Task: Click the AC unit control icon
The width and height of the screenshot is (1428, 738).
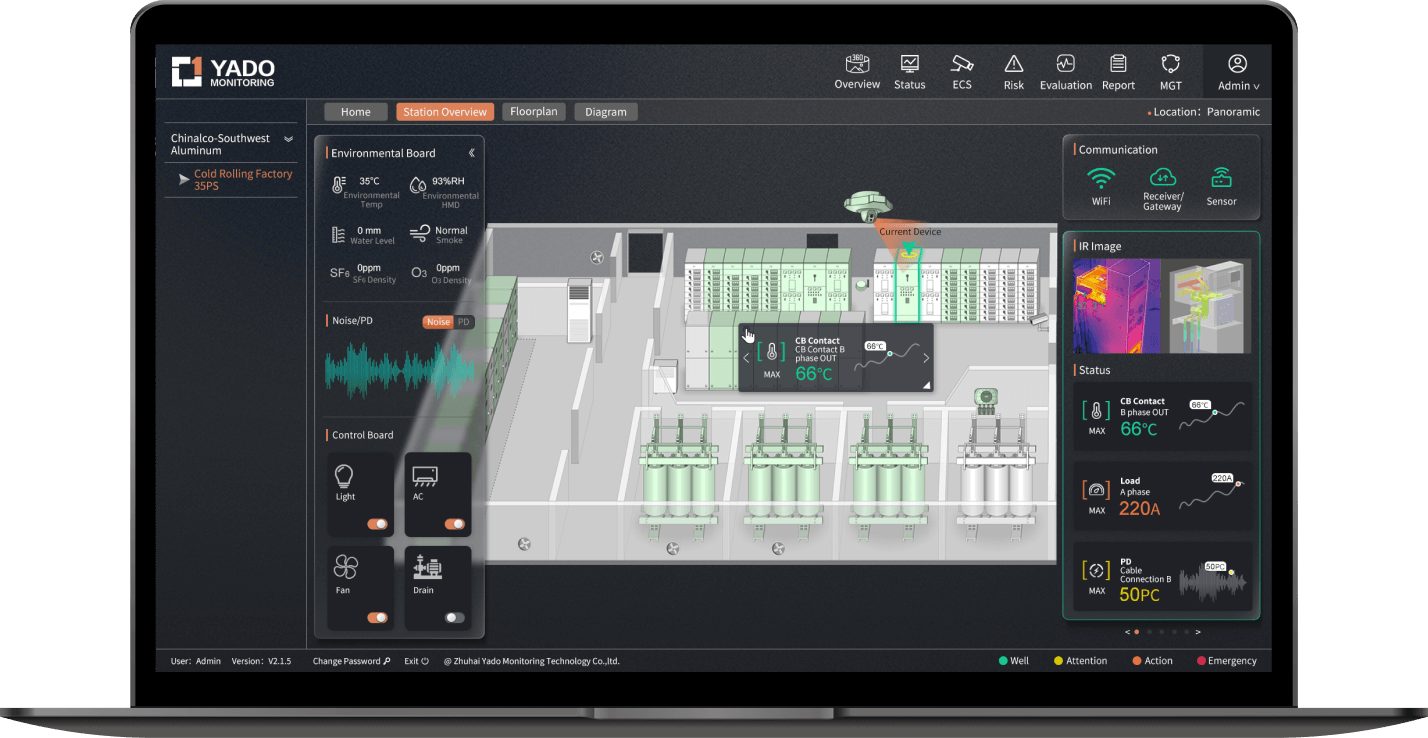Action: (x=423, y=476)
